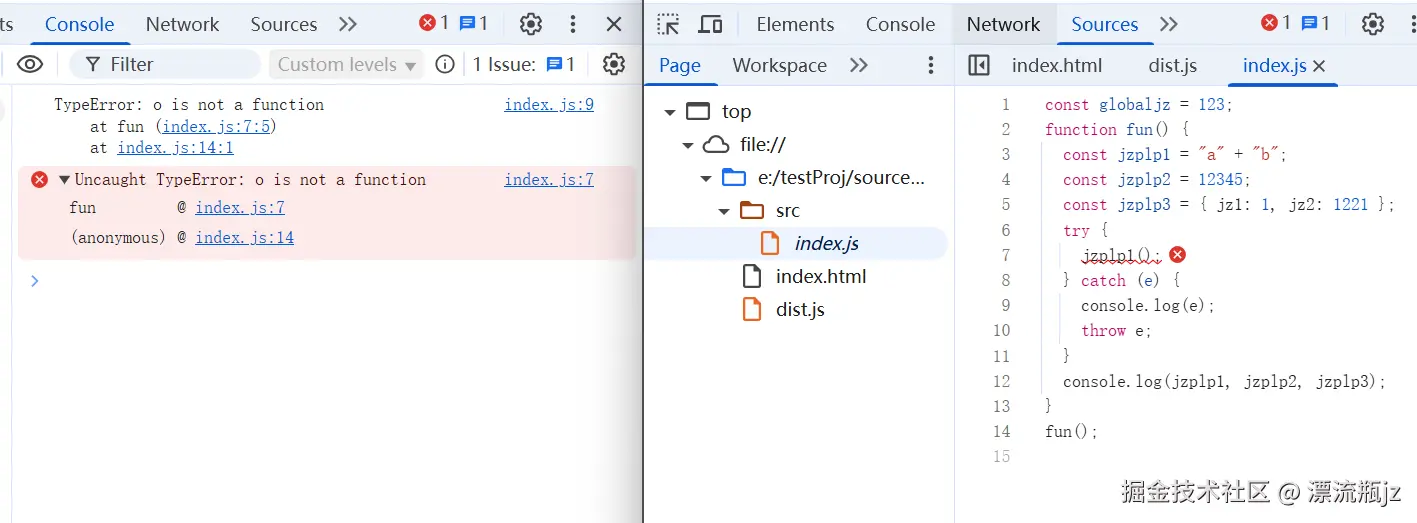Switch to the Elements tab

(x=795, y=24)
